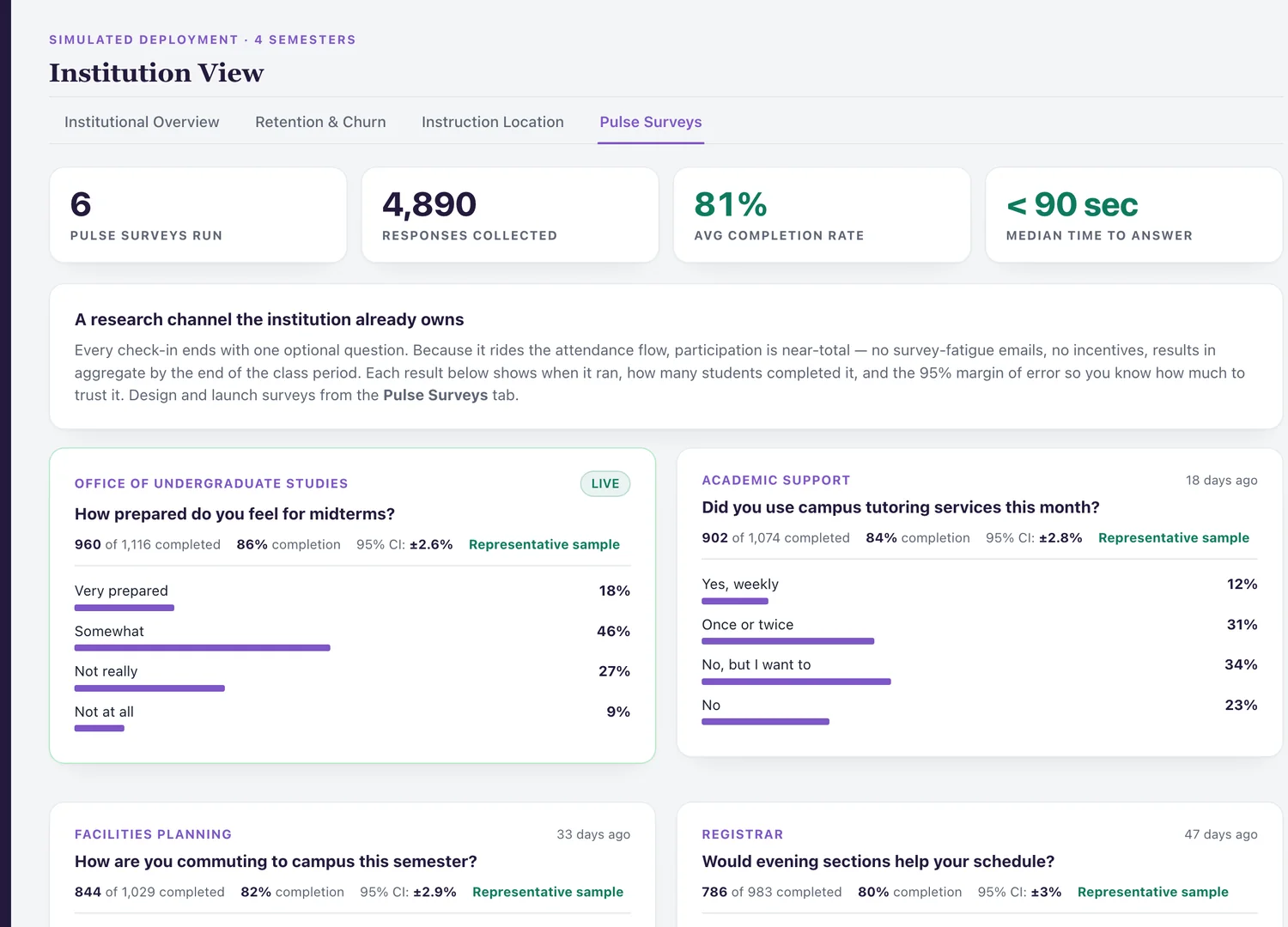
Task: Click the 'Once or twice' result bar
Action: tap(788, 641)
